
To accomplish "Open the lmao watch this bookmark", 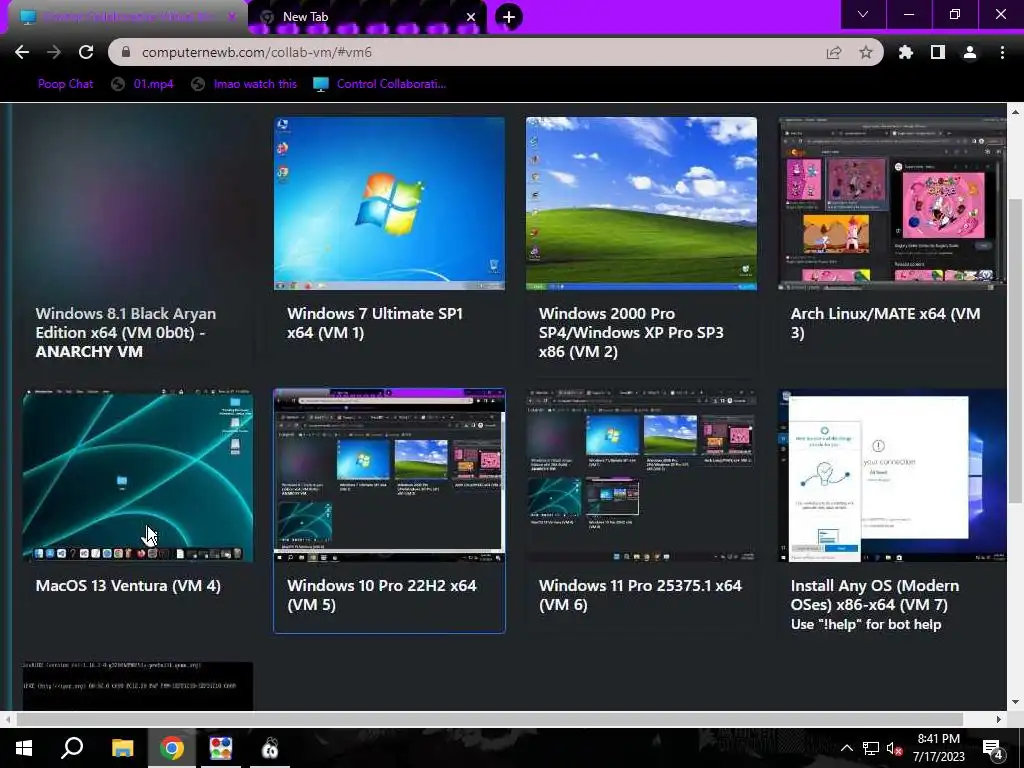I will click(x=244, y=84).
